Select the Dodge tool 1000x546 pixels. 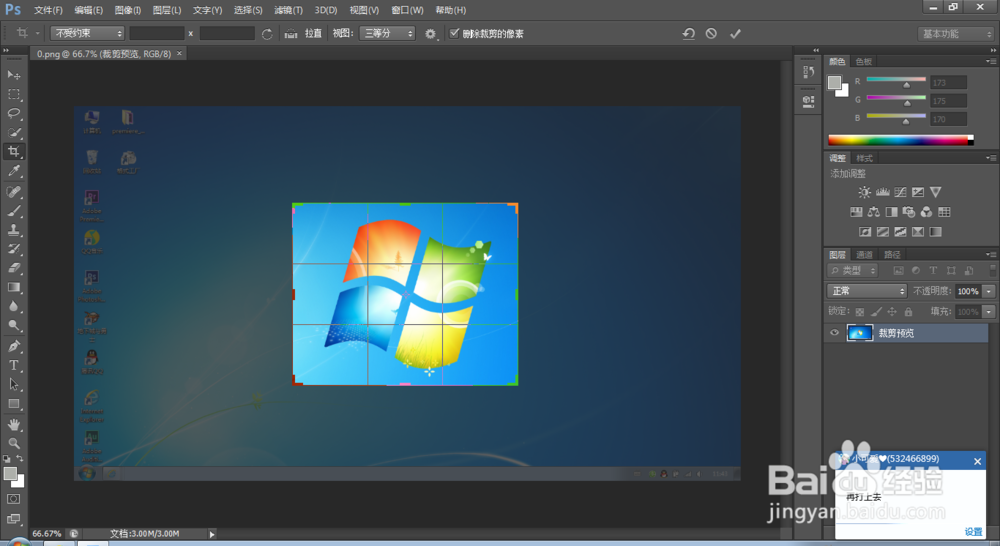point(13,325)
